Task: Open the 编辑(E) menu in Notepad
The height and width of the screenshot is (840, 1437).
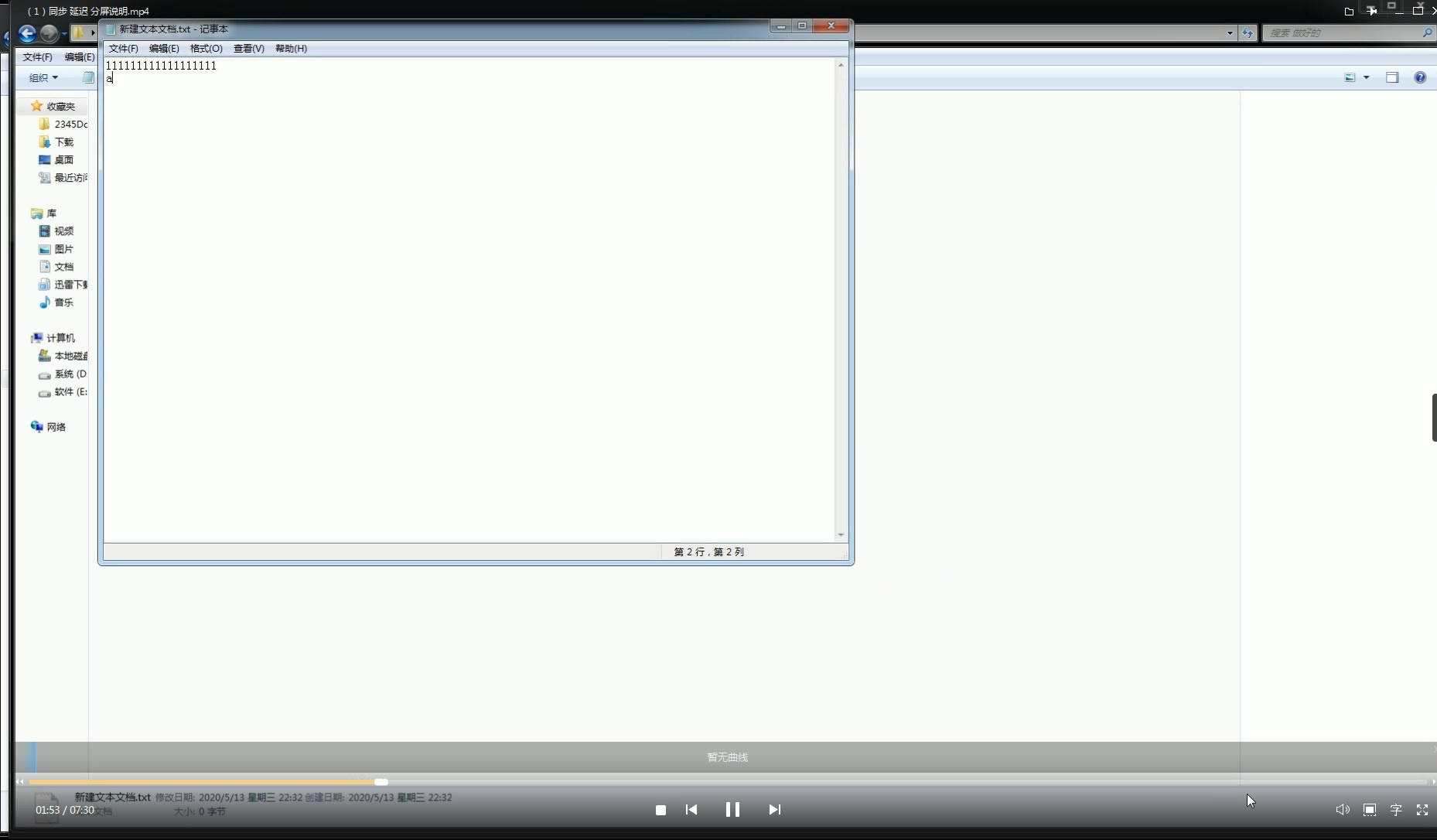Action: pos(164,48)
